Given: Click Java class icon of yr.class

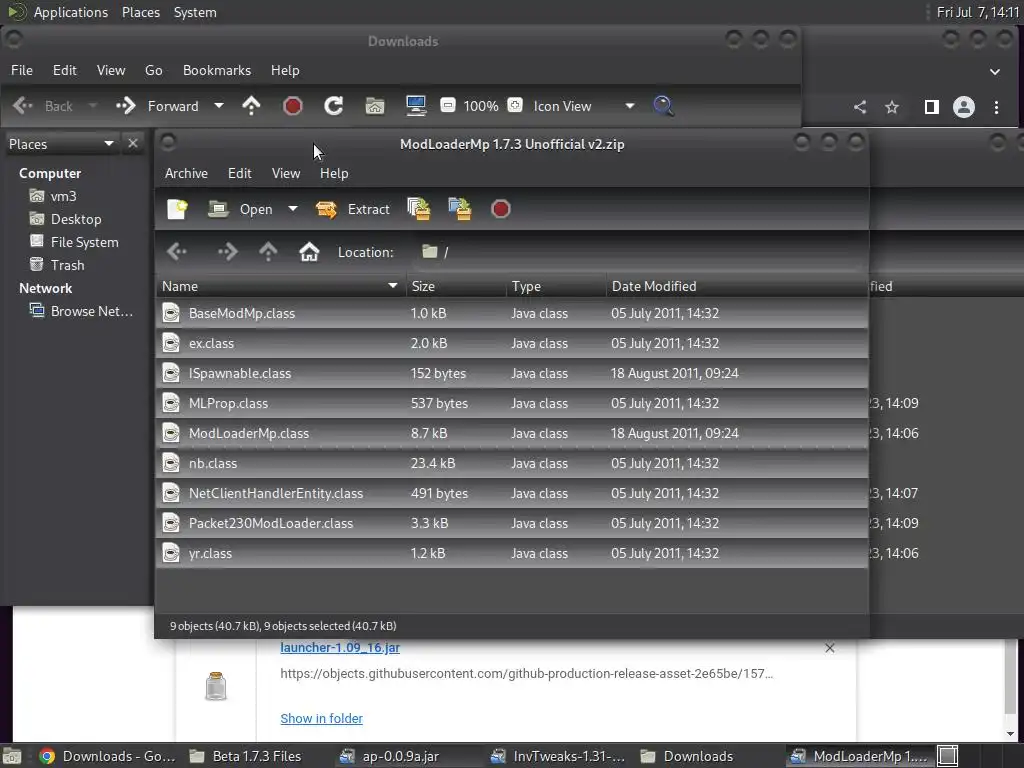Looking at the screenshot, I should coord(171,554).
